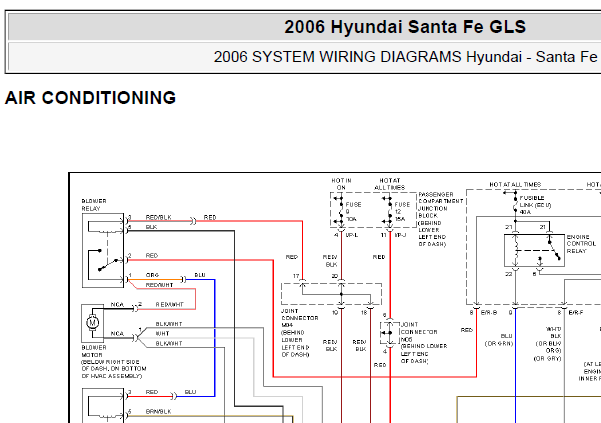This screenshot has height=423, width=601.
Task: Click the 'WHT/BLK (OR BLU/ORG)' wire label
Action: [548, 340]
